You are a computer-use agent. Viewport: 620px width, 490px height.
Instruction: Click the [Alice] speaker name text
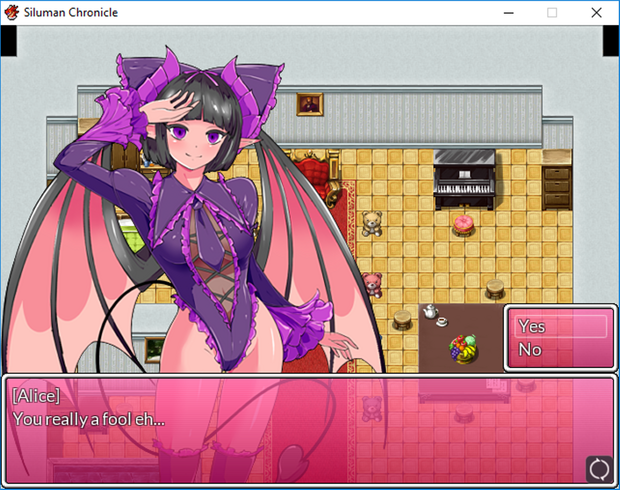[x=36, y=396]
